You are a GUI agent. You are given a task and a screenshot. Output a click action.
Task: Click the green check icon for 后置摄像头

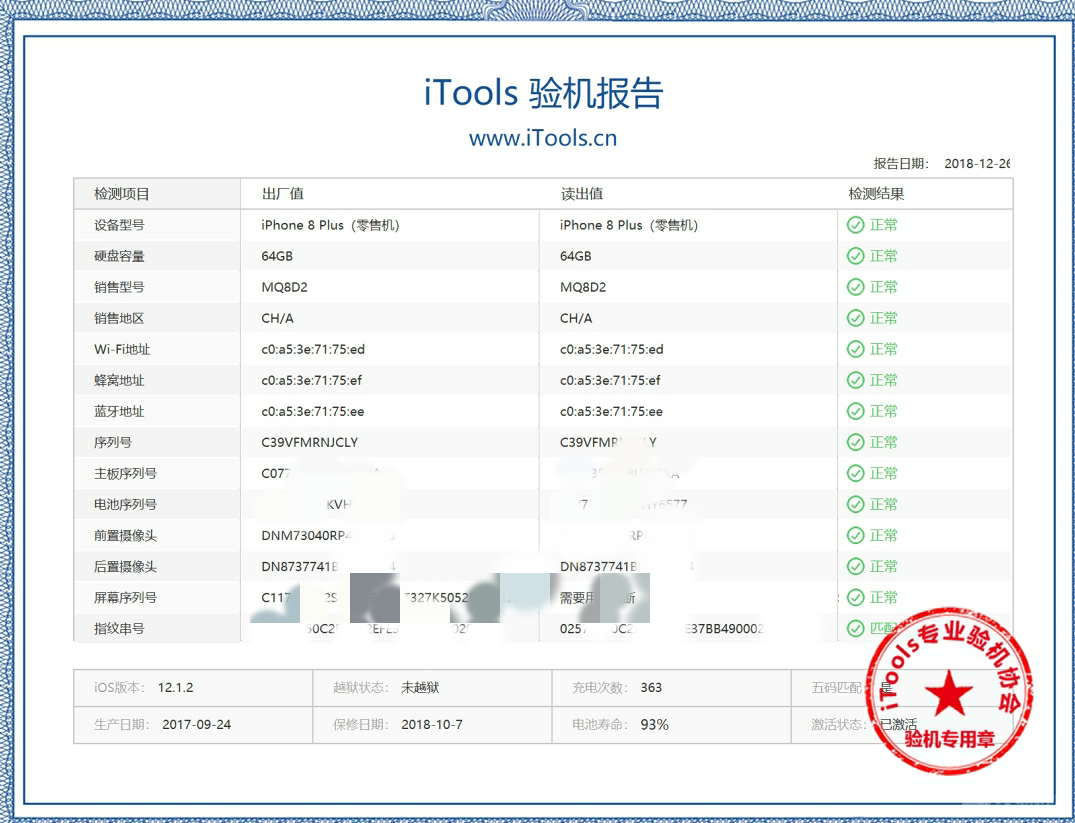point(855,566)
